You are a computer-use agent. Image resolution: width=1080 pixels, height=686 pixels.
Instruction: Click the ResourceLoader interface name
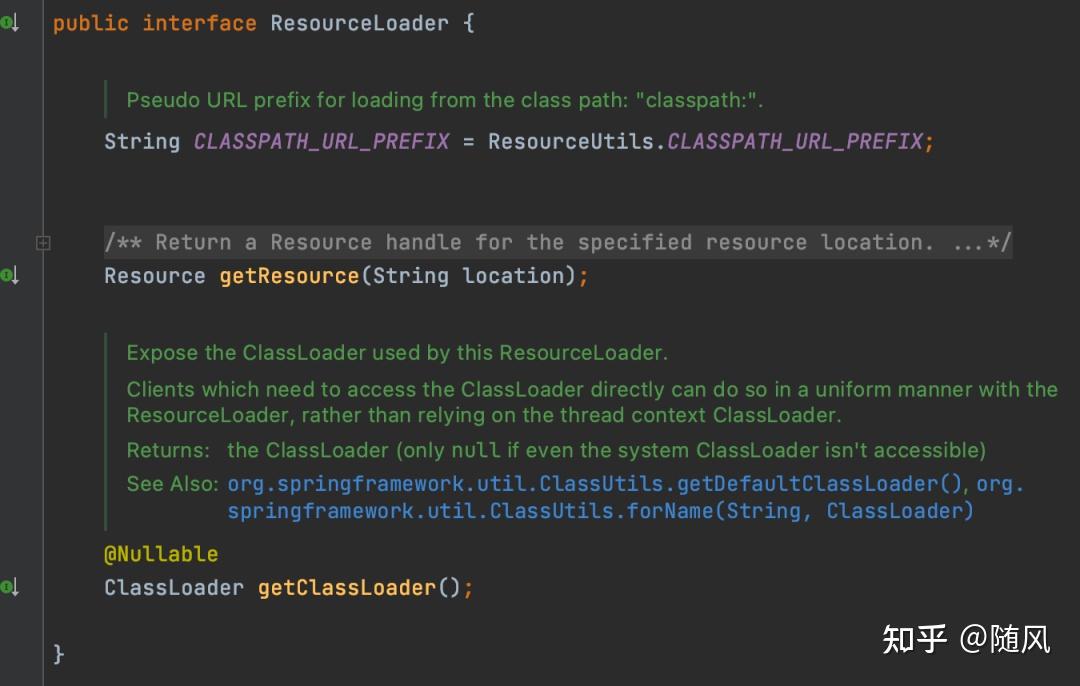coord(359,23)
